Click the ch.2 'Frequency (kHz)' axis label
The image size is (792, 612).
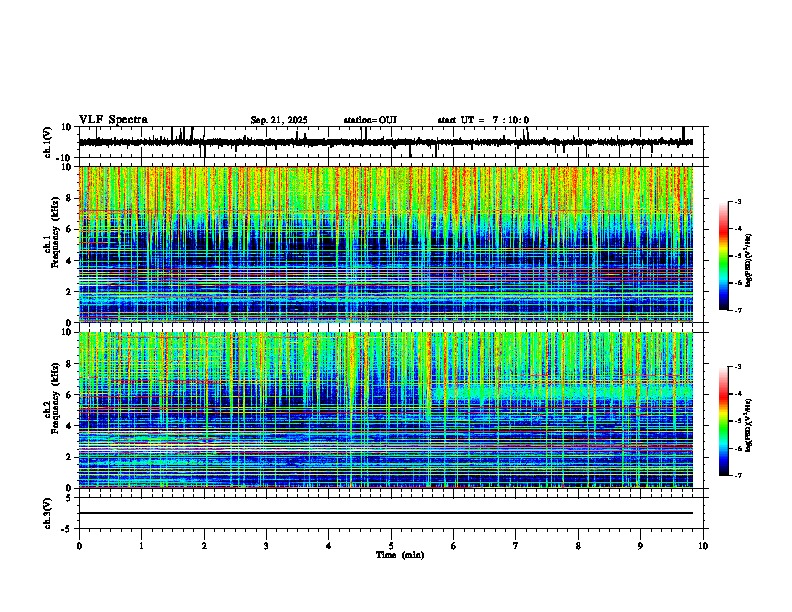coord(55,398)
